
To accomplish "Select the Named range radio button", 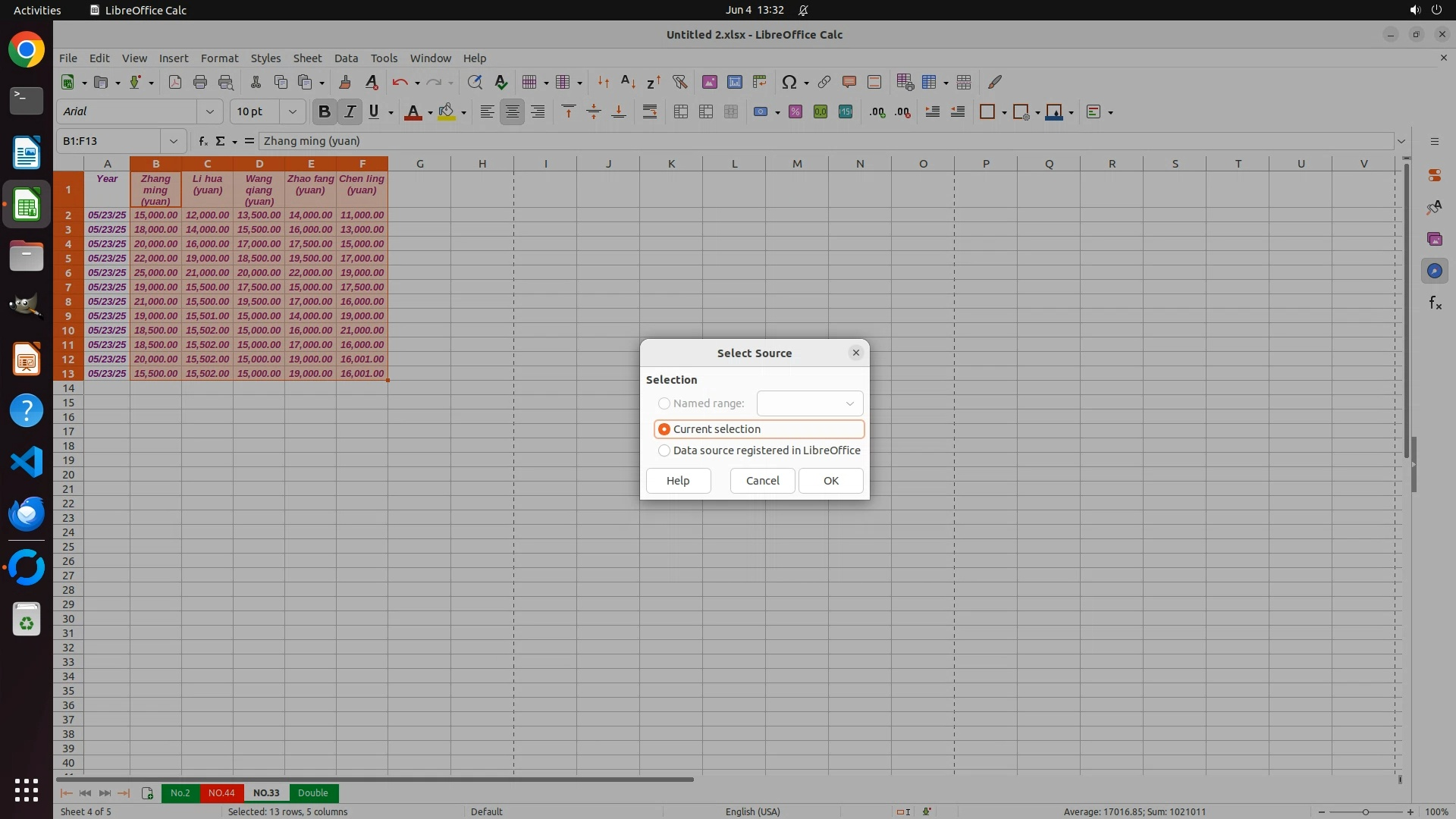I will click(664, 403).
